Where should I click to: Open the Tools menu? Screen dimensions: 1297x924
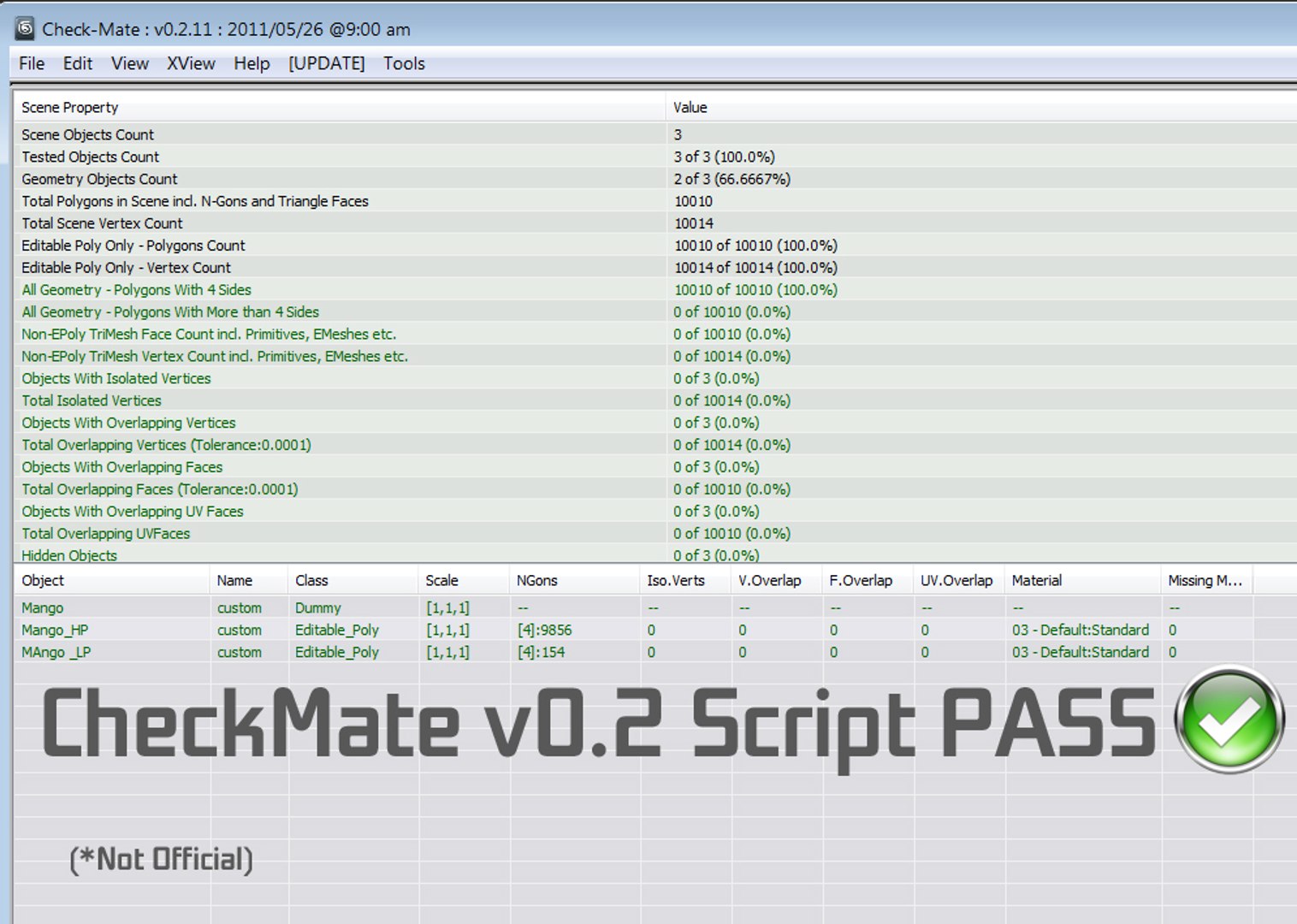click(404, 63)
